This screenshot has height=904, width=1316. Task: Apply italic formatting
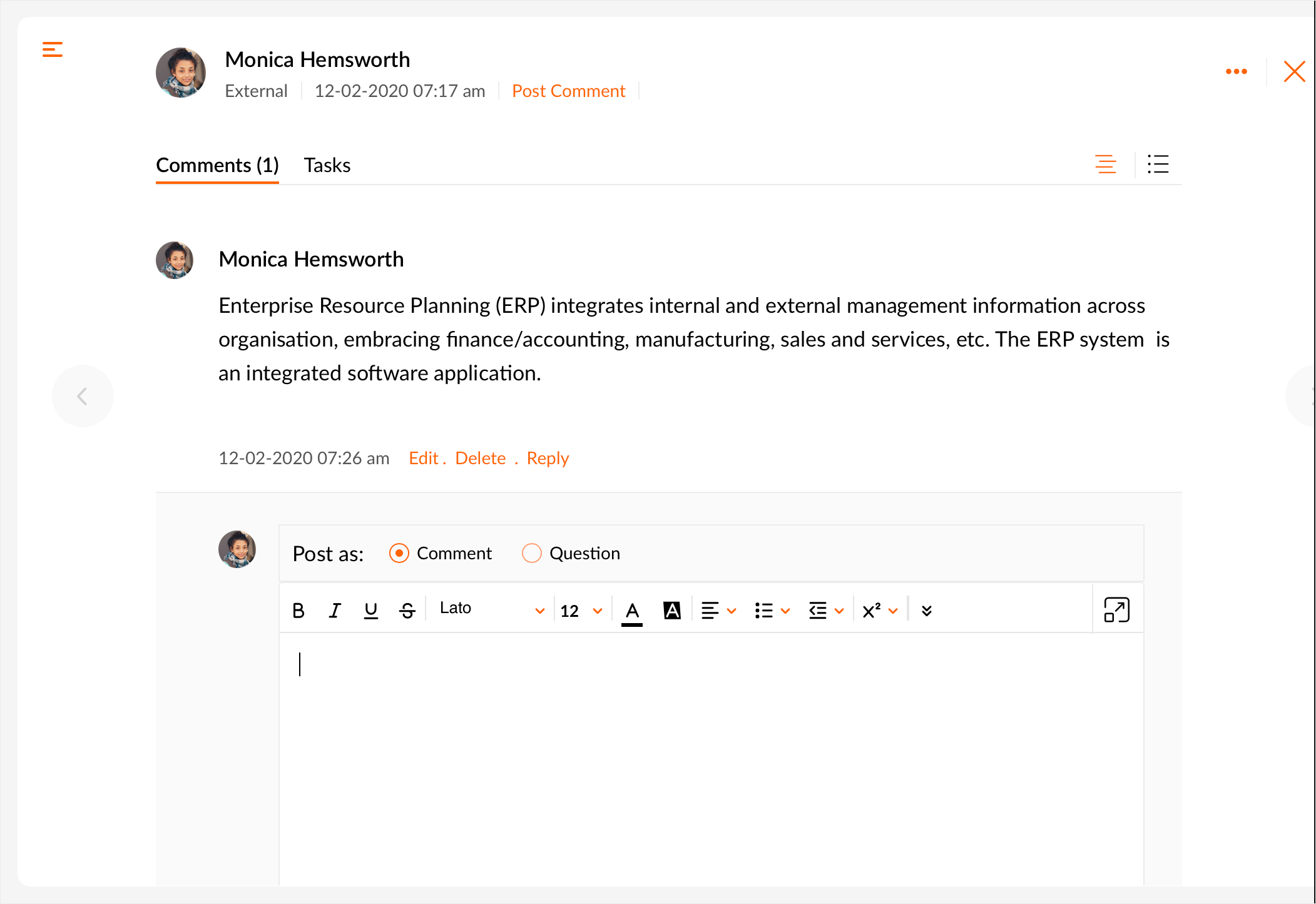tap(335, 611)
